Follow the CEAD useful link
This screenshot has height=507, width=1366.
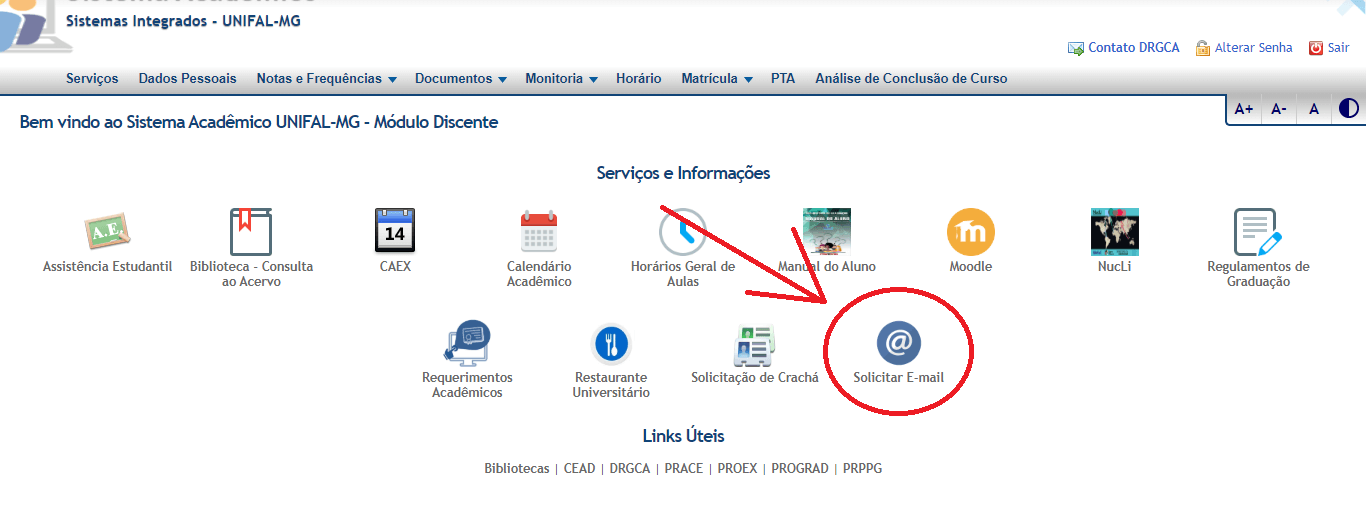[580, 468]
